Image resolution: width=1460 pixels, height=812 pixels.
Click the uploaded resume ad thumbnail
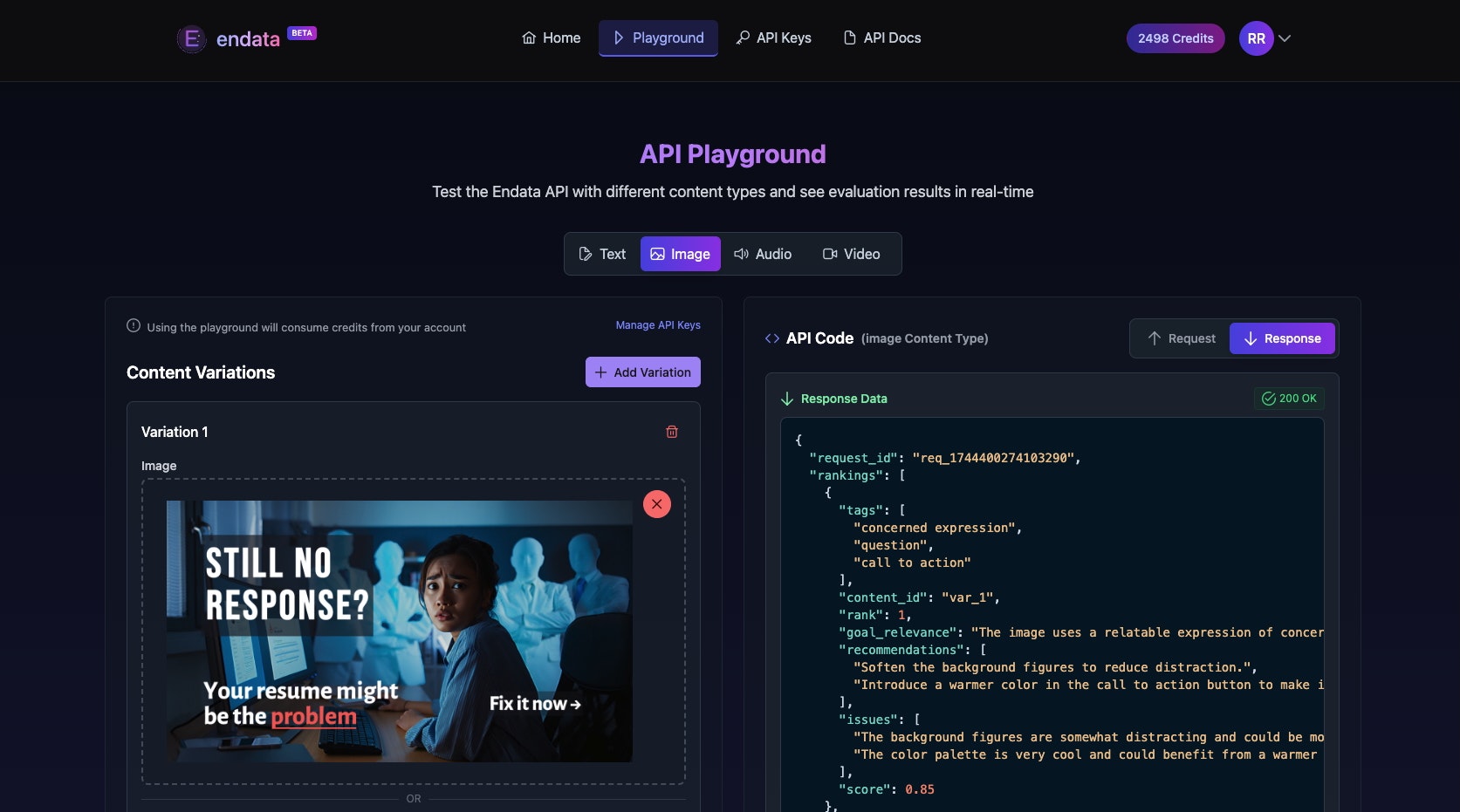(x=400, y=631)
